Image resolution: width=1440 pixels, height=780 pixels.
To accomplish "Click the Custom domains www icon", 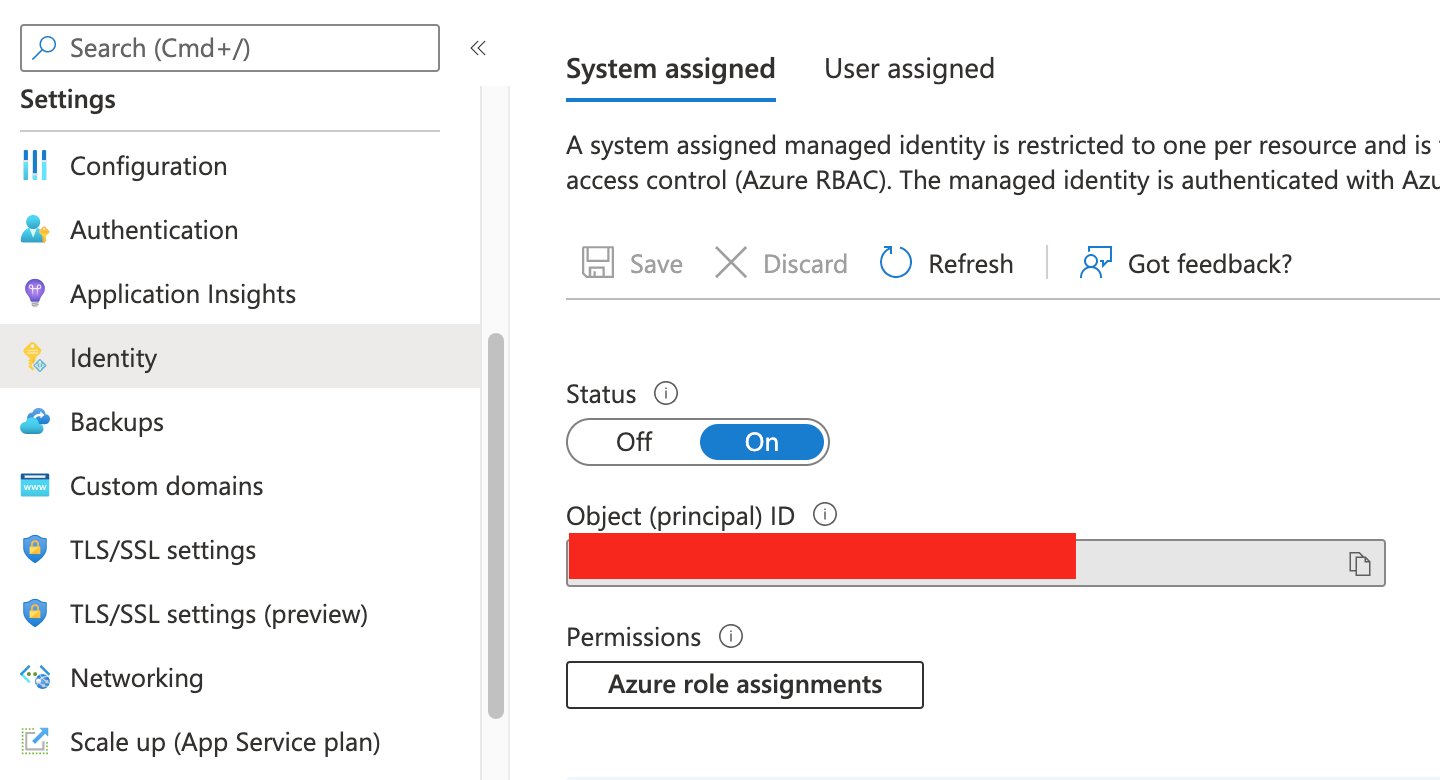I will click(34, 486).
